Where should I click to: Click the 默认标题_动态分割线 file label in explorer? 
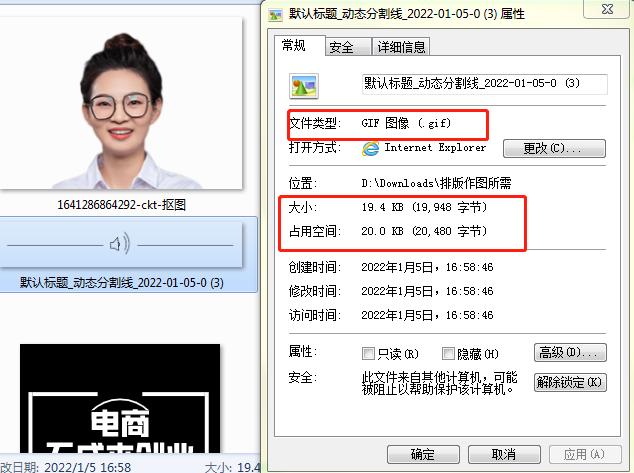[x=121, y=283]
